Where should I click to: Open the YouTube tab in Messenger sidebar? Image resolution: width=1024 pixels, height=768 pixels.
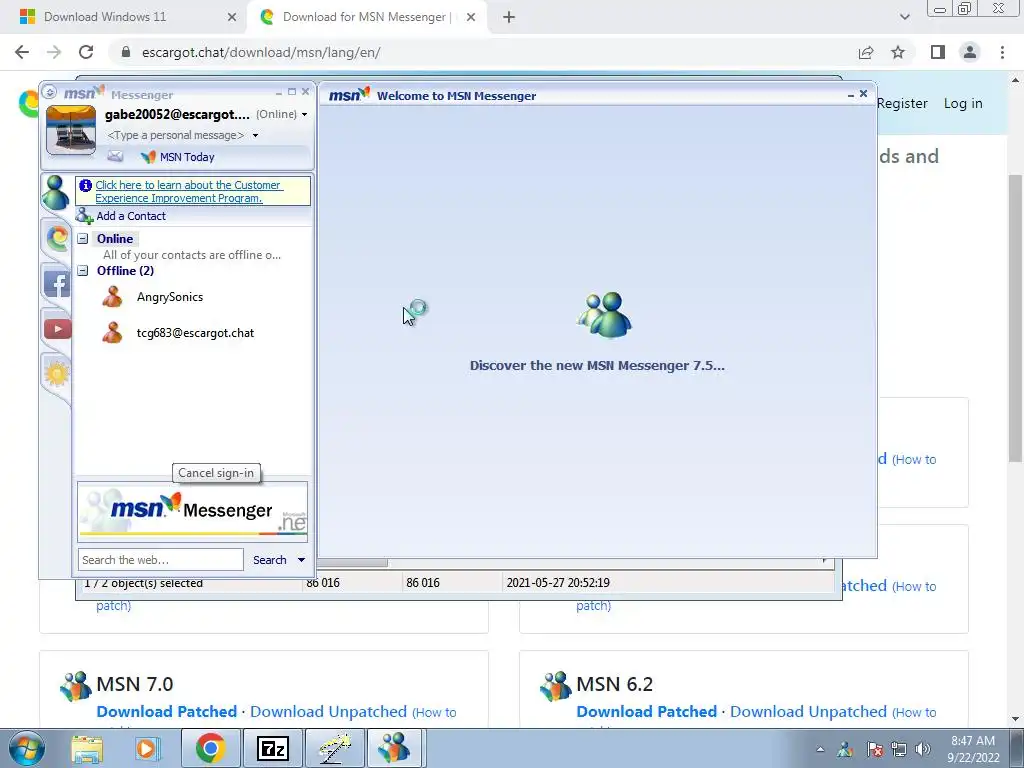click(57, 328)
